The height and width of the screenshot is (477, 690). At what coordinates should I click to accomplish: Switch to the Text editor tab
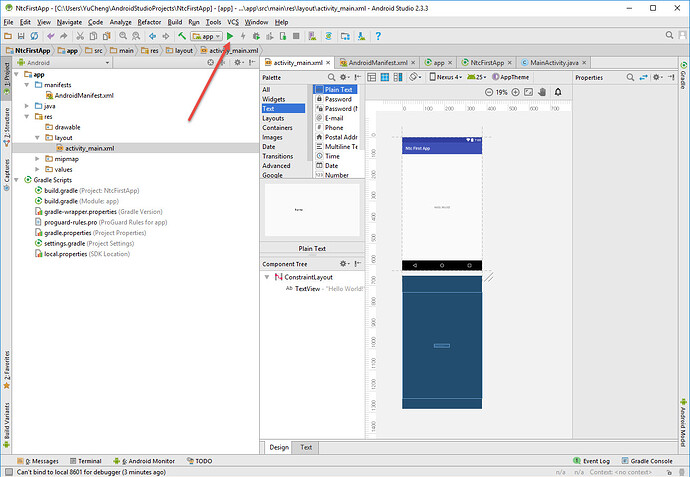point(306,447)
